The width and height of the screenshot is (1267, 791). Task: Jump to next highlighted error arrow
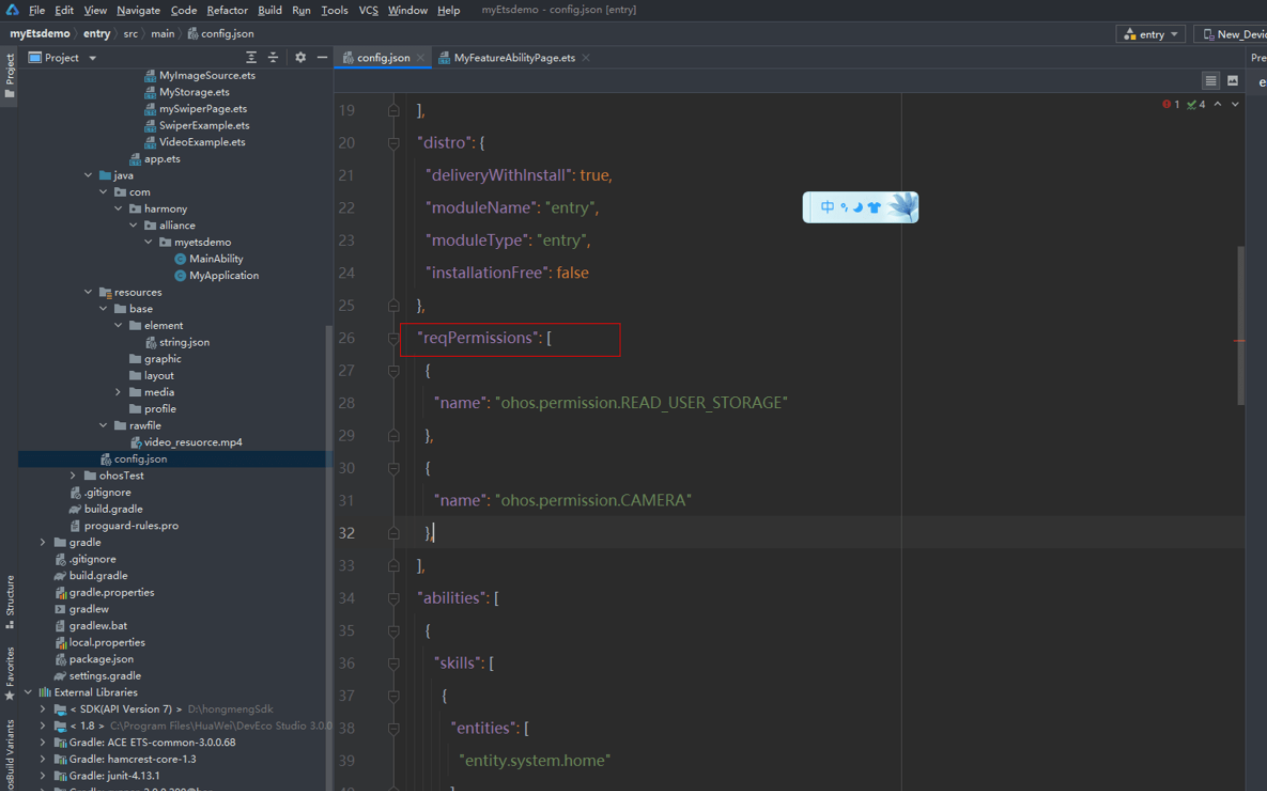pyautogui.click(x=1235, y=104)
